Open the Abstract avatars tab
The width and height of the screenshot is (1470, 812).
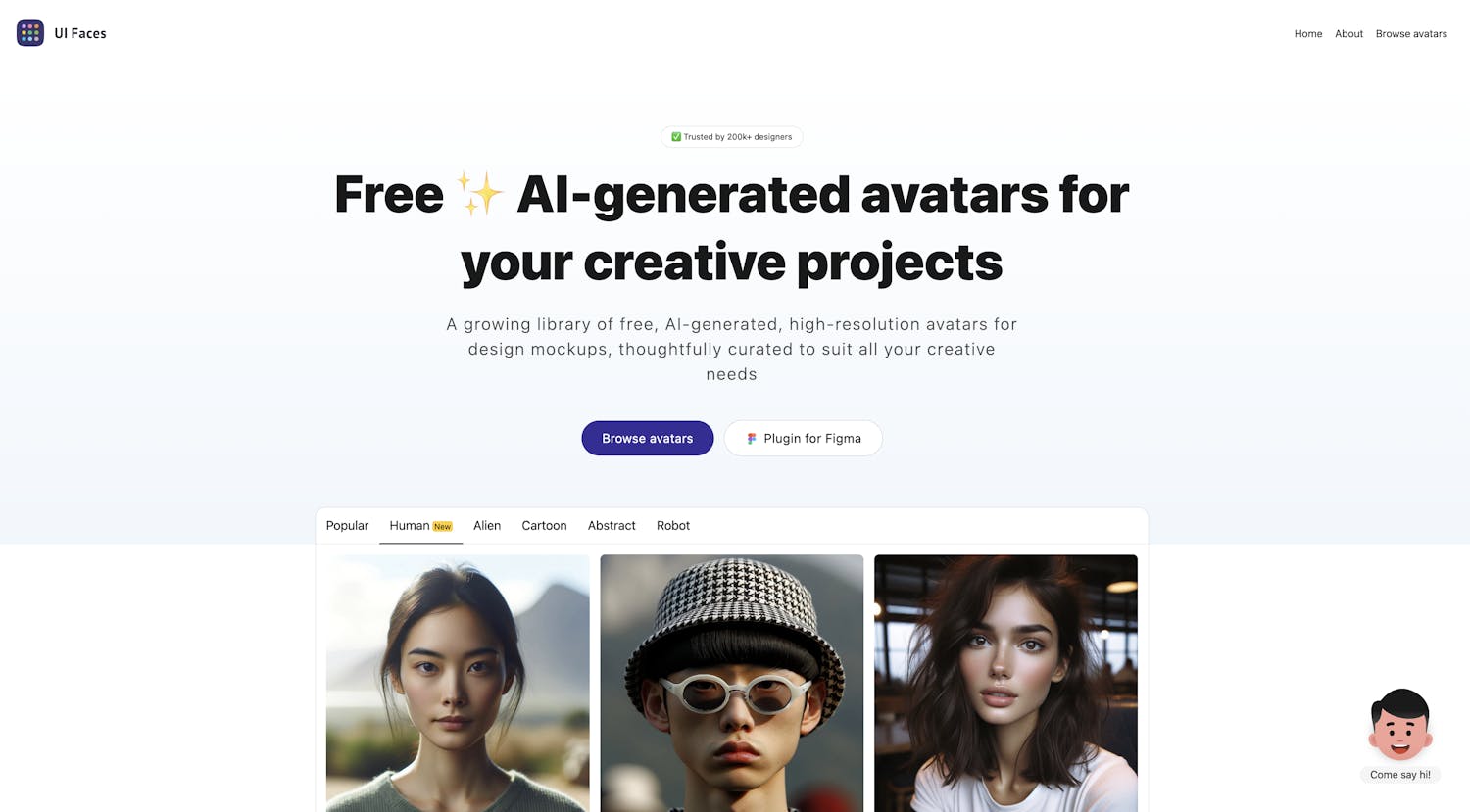point(612,526)
